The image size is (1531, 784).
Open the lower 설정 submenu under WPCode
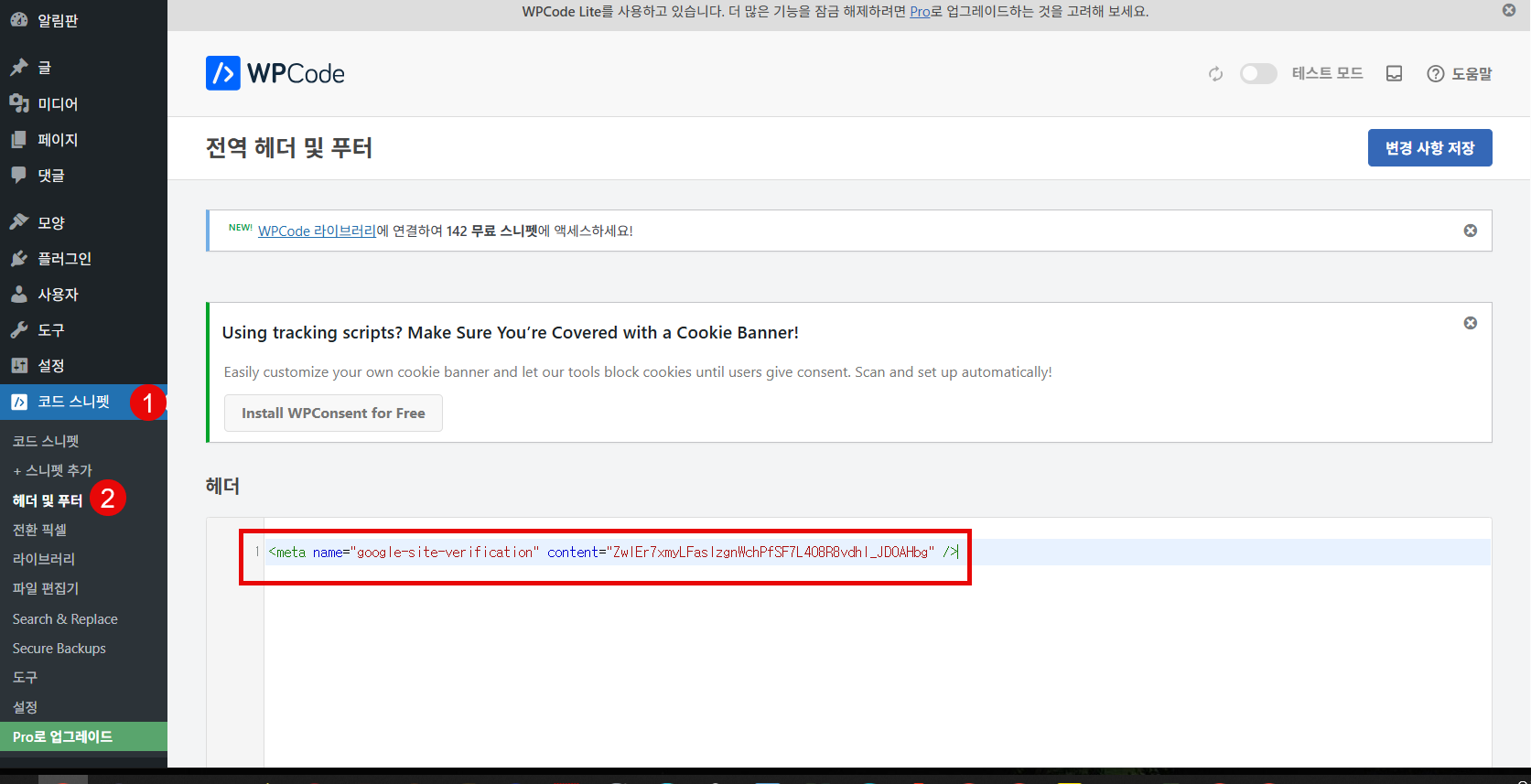click(x=25, y=707)
